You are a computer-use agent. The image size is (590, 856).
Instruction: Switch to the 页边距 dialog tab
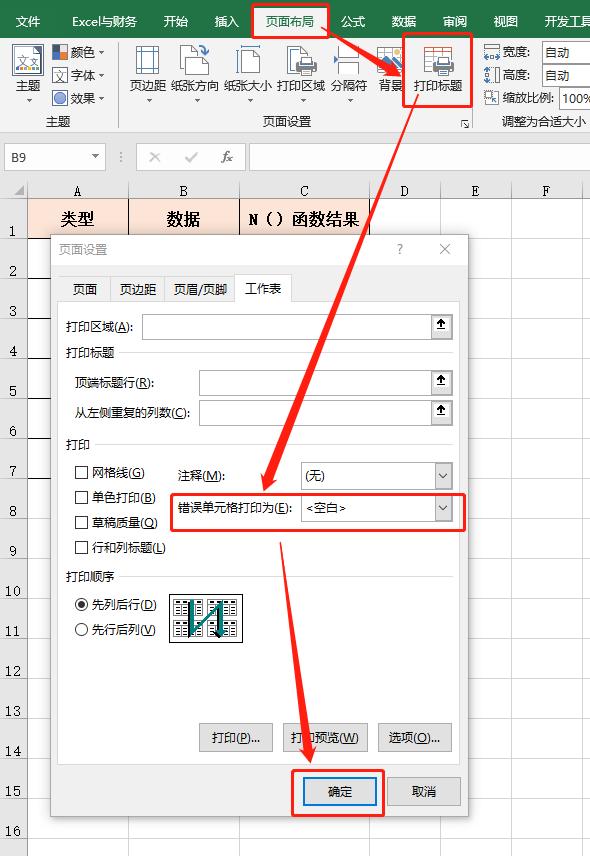click(138, 289)
